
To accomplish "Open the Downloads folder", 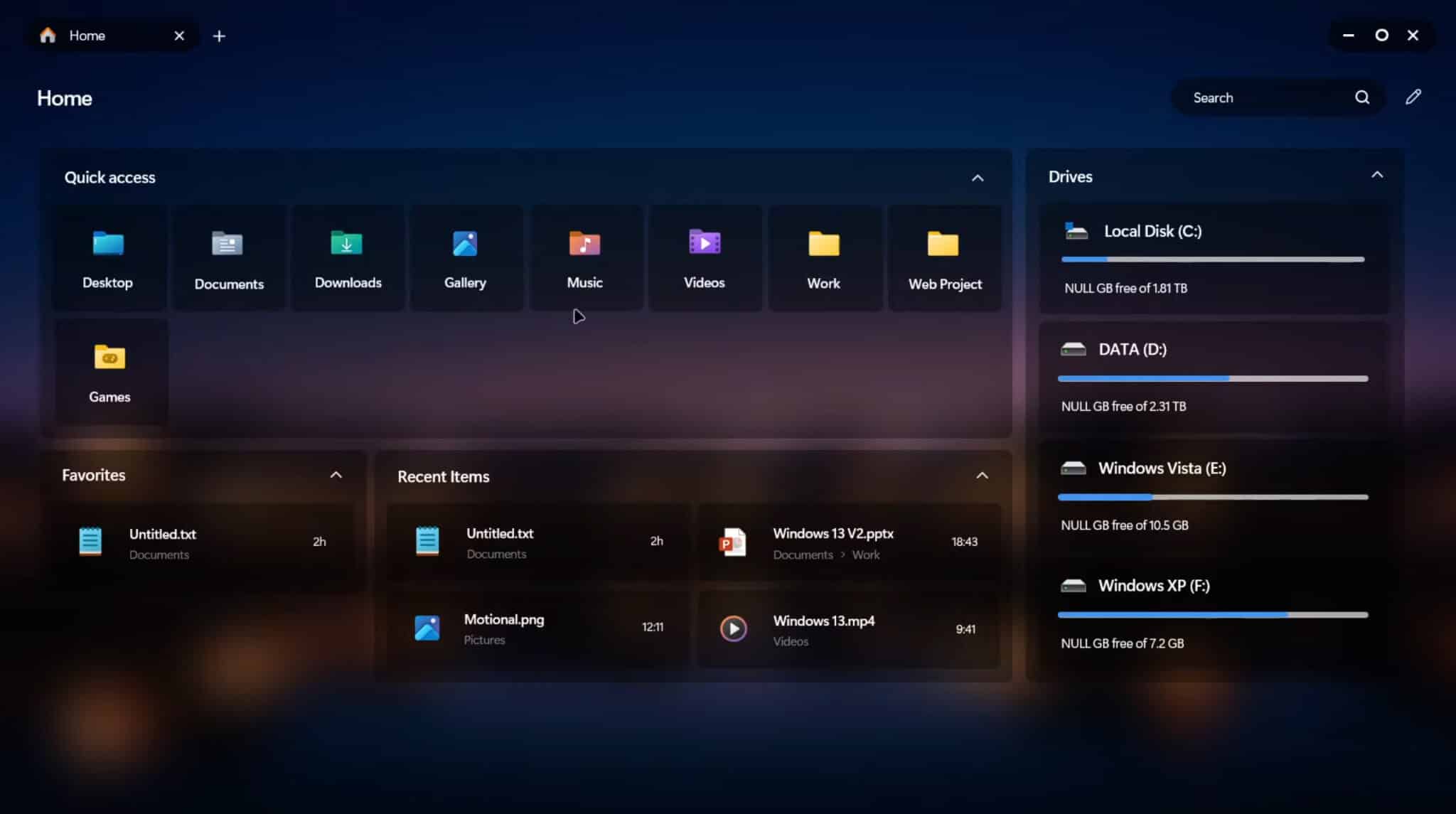I will pos(347,257).
